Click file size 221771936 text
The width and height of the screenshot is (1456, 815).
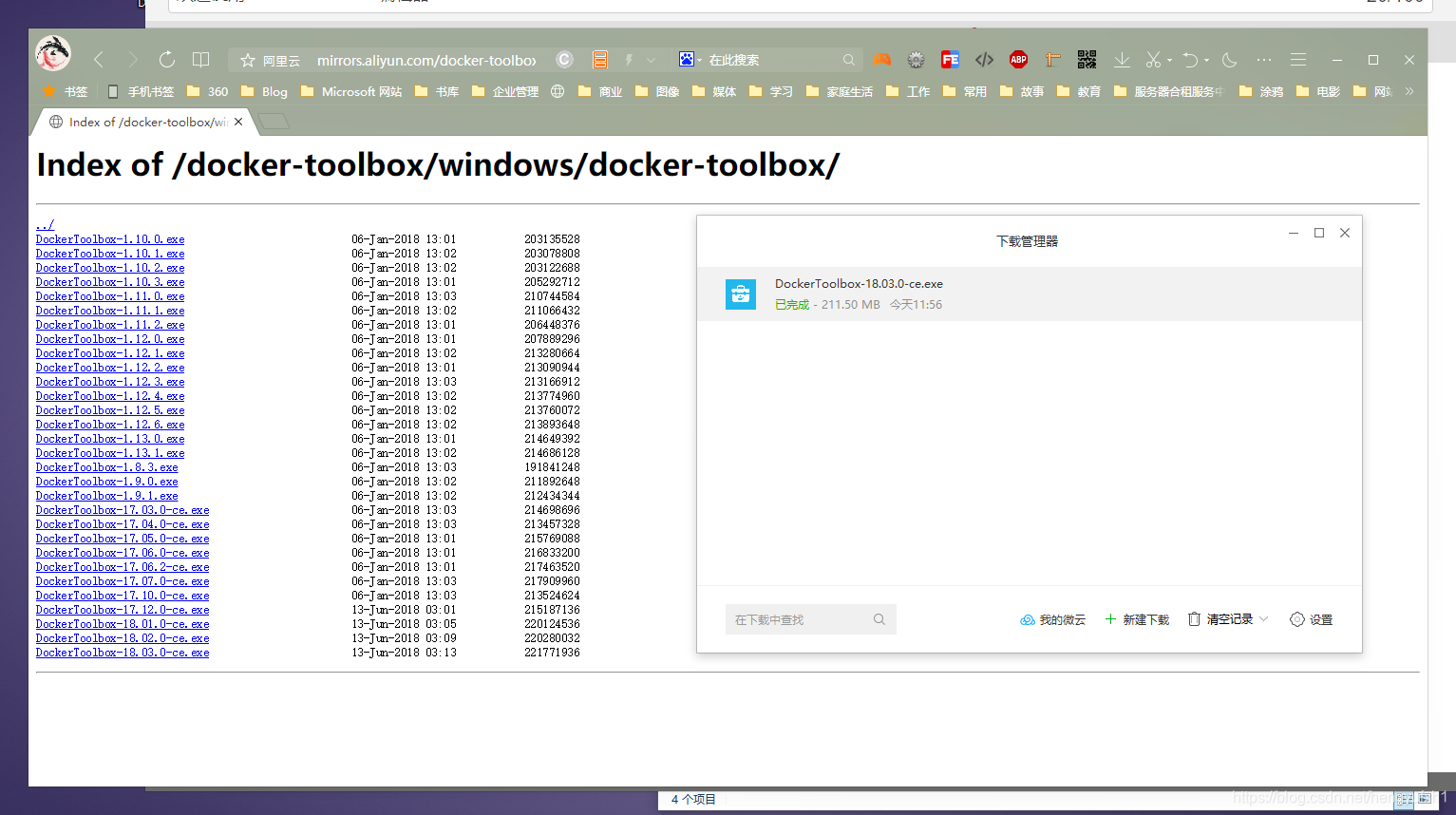[552, 653]
